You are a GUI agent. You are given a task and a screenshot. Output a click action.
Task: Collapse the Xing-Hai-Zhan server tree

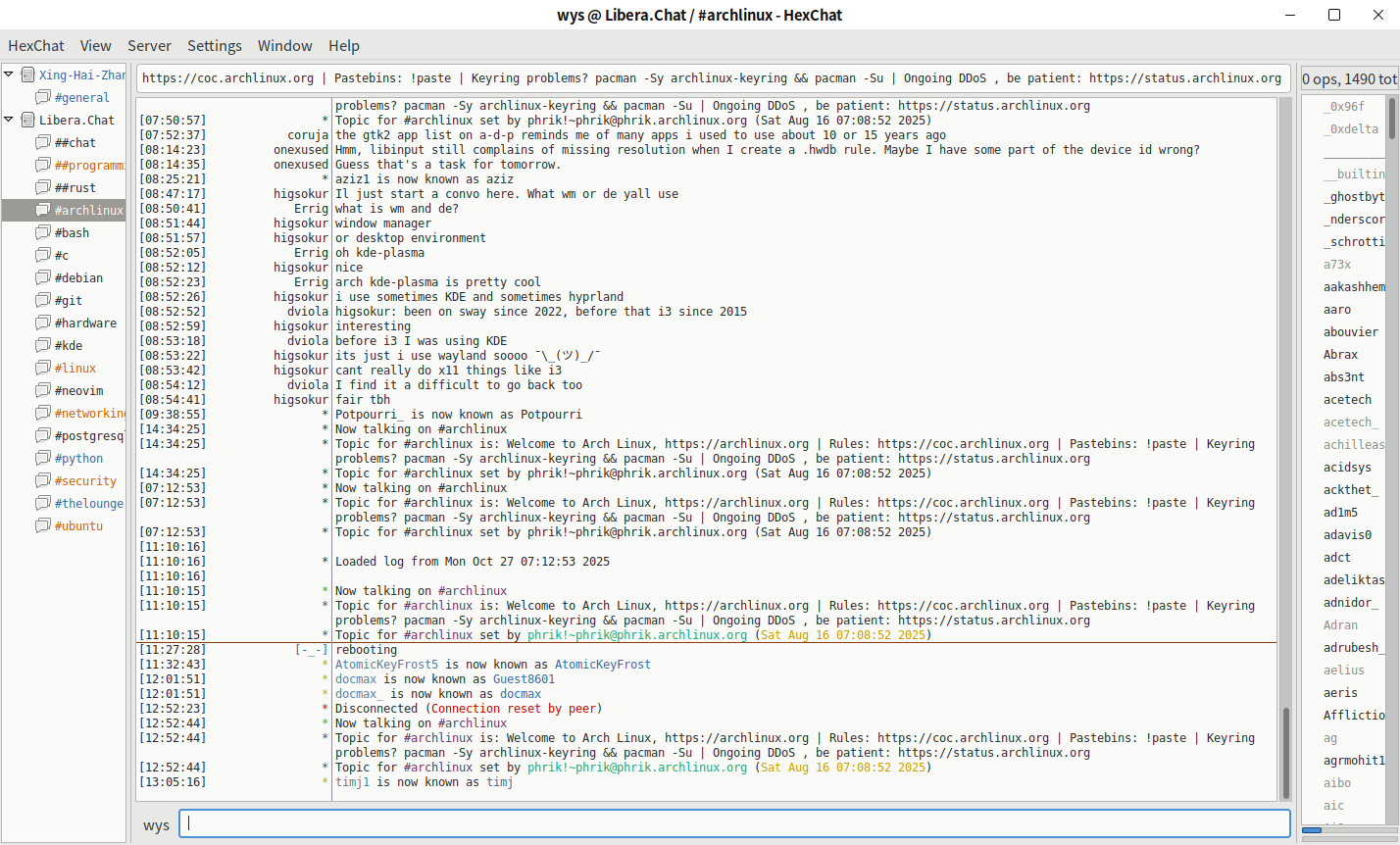tap(9, 75)
